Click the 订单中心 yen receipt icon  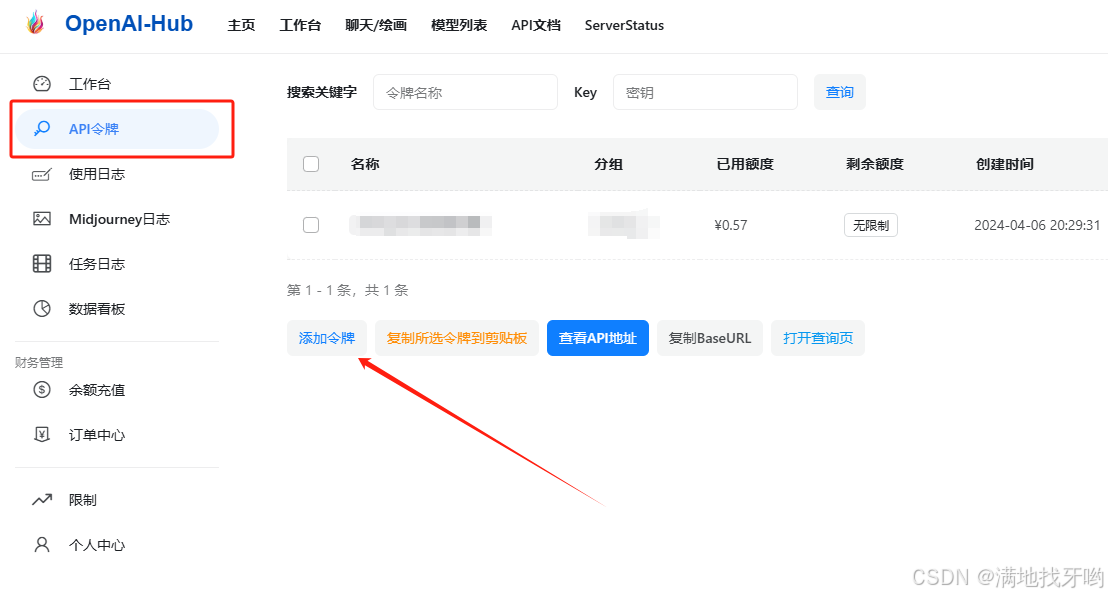[x=42, y=435]
